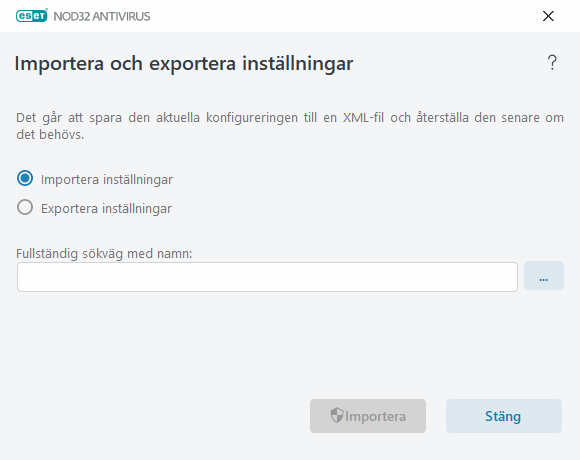The height and width of the screenshot is (460, 580).
Task: Choose the Exportera inställningar radio option
Action: point(25,207)
